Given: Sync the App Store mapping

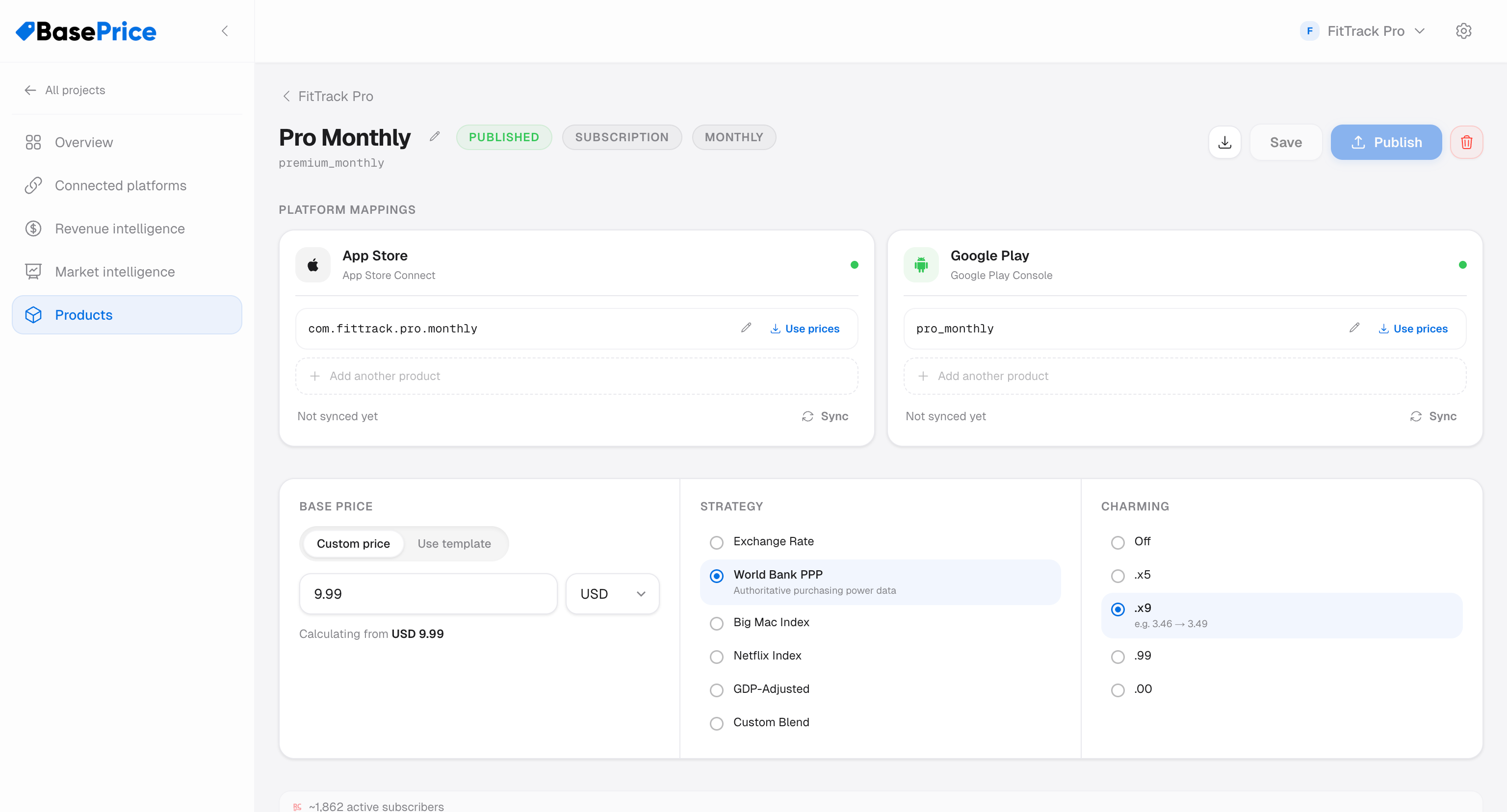Looking at the screenshot, I should click(825, 416).
